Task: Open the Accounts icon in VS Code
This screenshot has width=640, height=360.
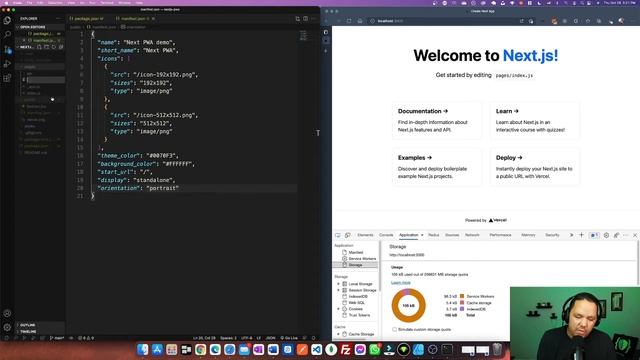Action: [7, 313]
